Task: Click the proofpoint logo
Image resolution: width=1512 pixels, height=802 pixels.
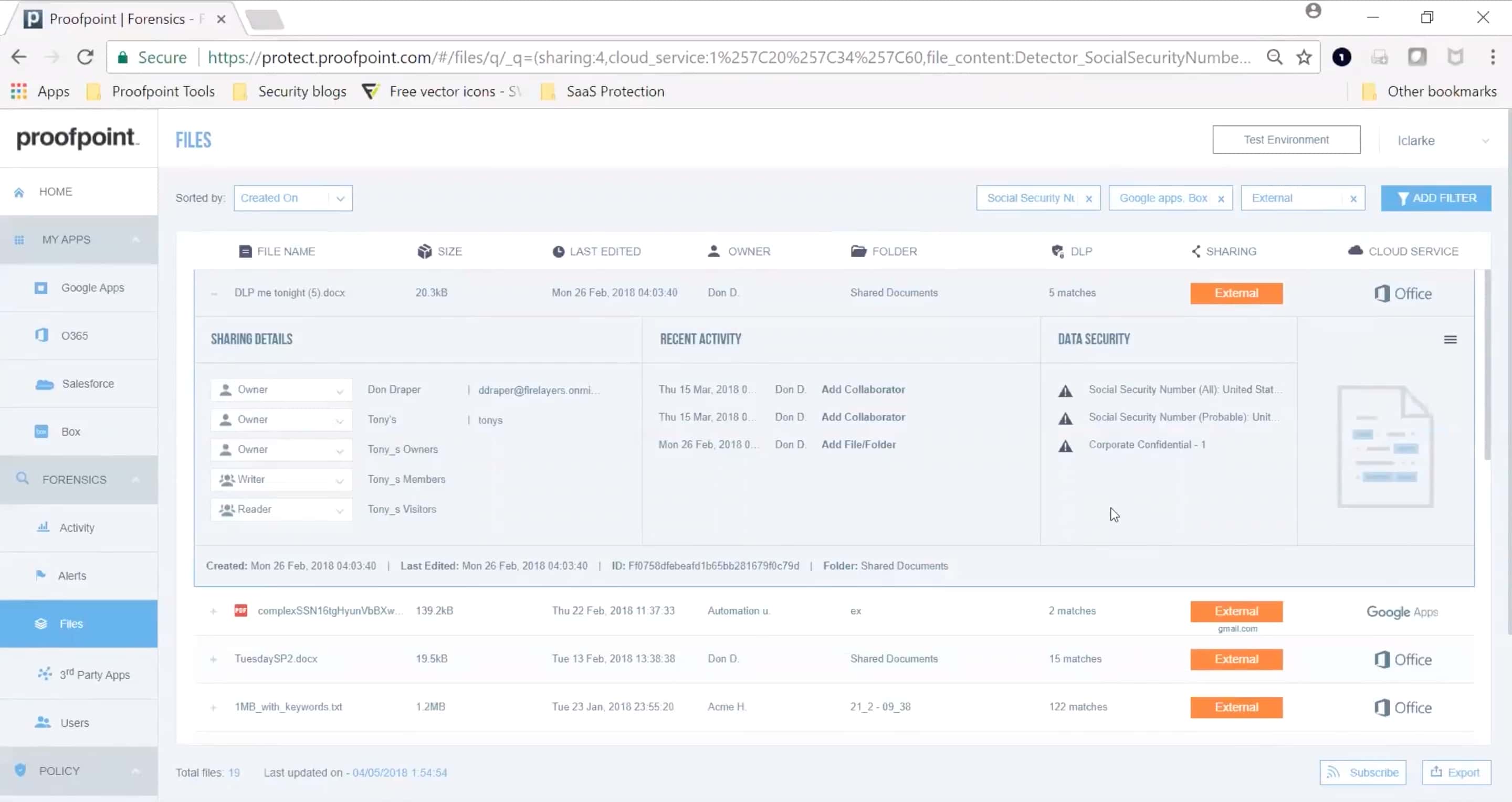Action: pos(78,138)
